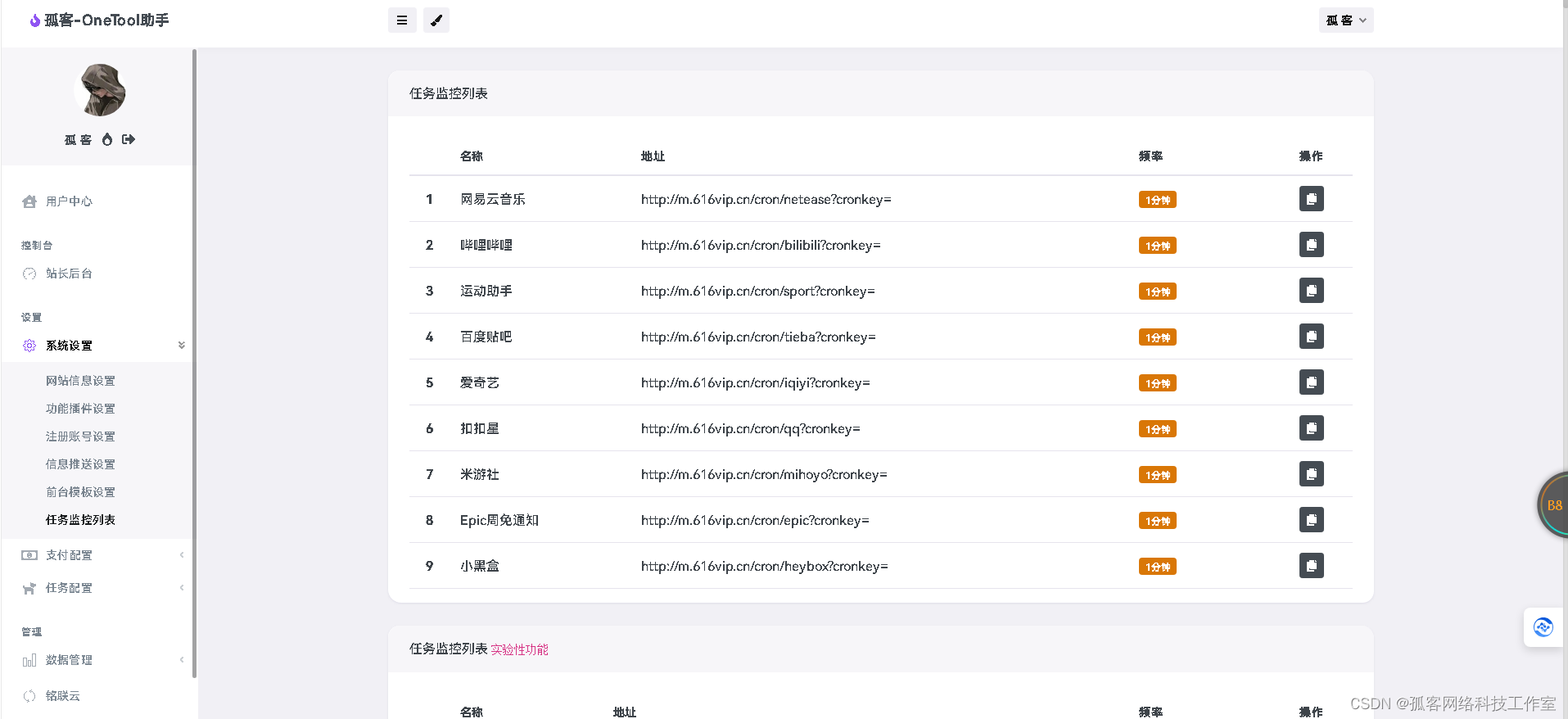Click the sidebar vertical scrollbar
This screenshot has height=719, width=1568.
tap(194, 364)
